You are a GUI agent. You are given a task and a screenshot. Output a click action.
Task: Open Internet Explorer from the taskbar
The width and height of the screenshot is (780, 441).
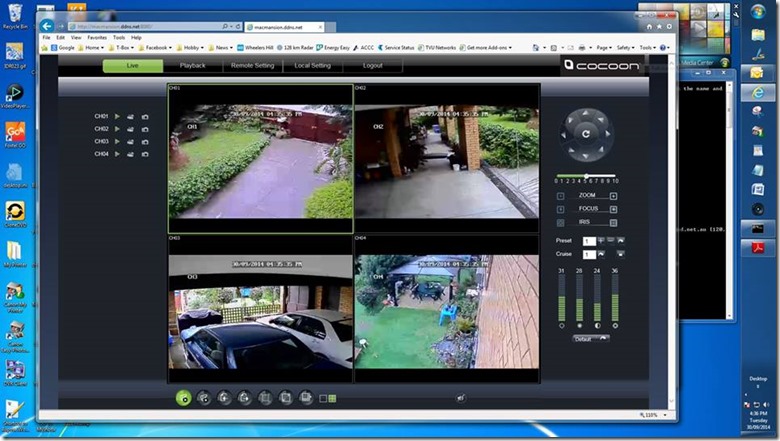click(x=757, y=92)
